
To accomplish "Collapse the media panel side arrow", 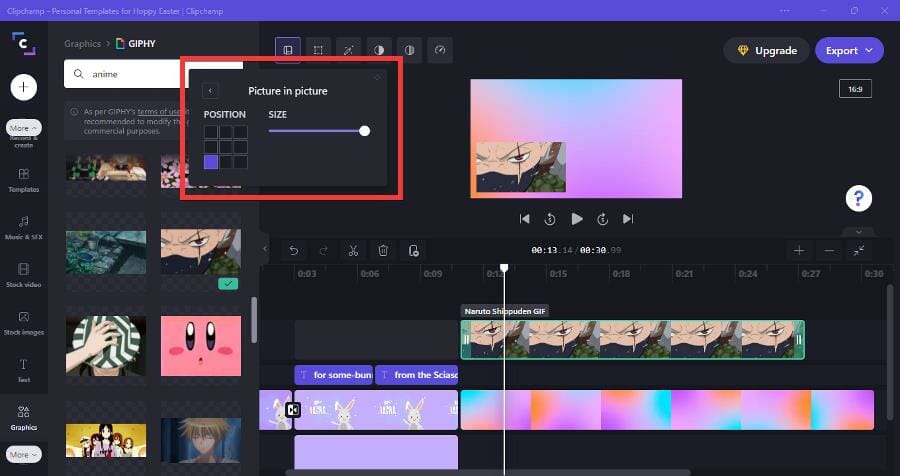I will point(265,249).
